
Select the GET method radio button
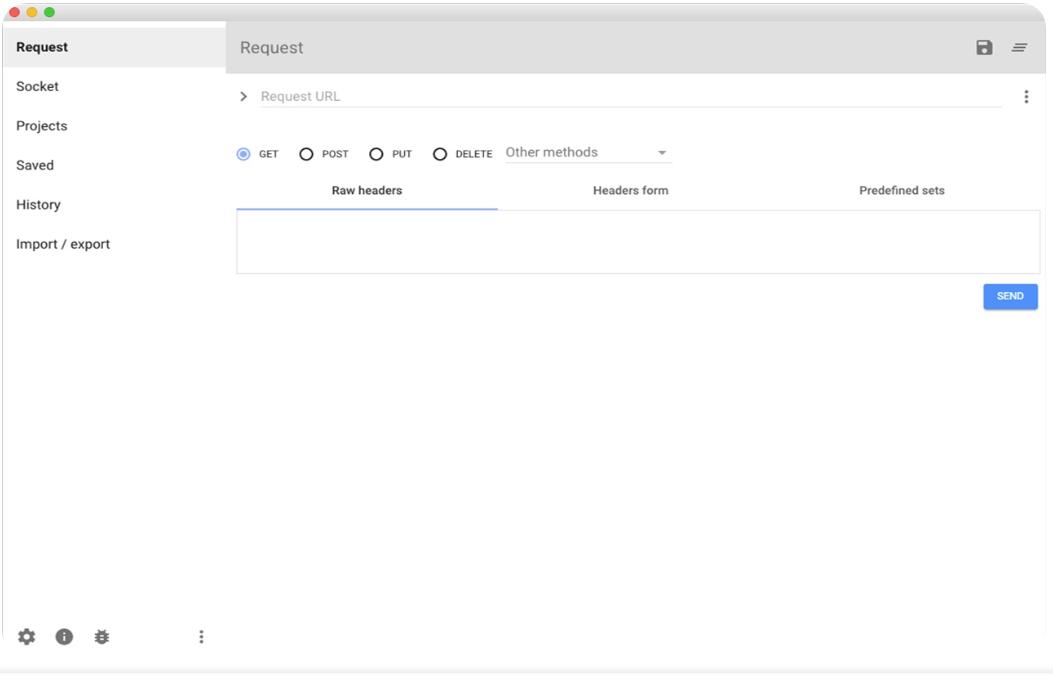(x=244, y=154)
